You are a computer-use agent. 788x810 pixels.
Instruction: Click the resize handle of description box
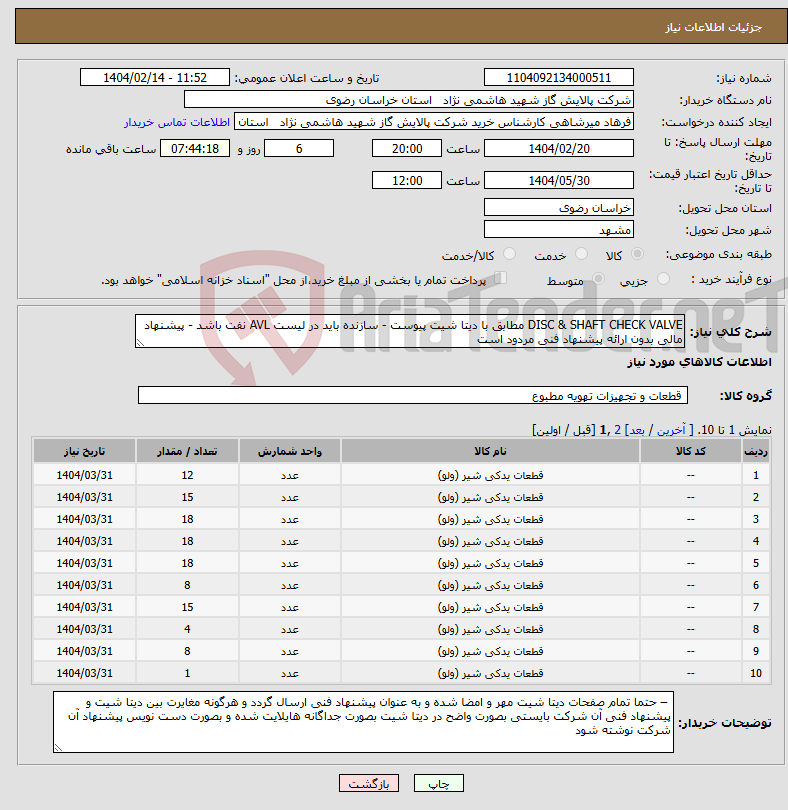pos(140,342)
